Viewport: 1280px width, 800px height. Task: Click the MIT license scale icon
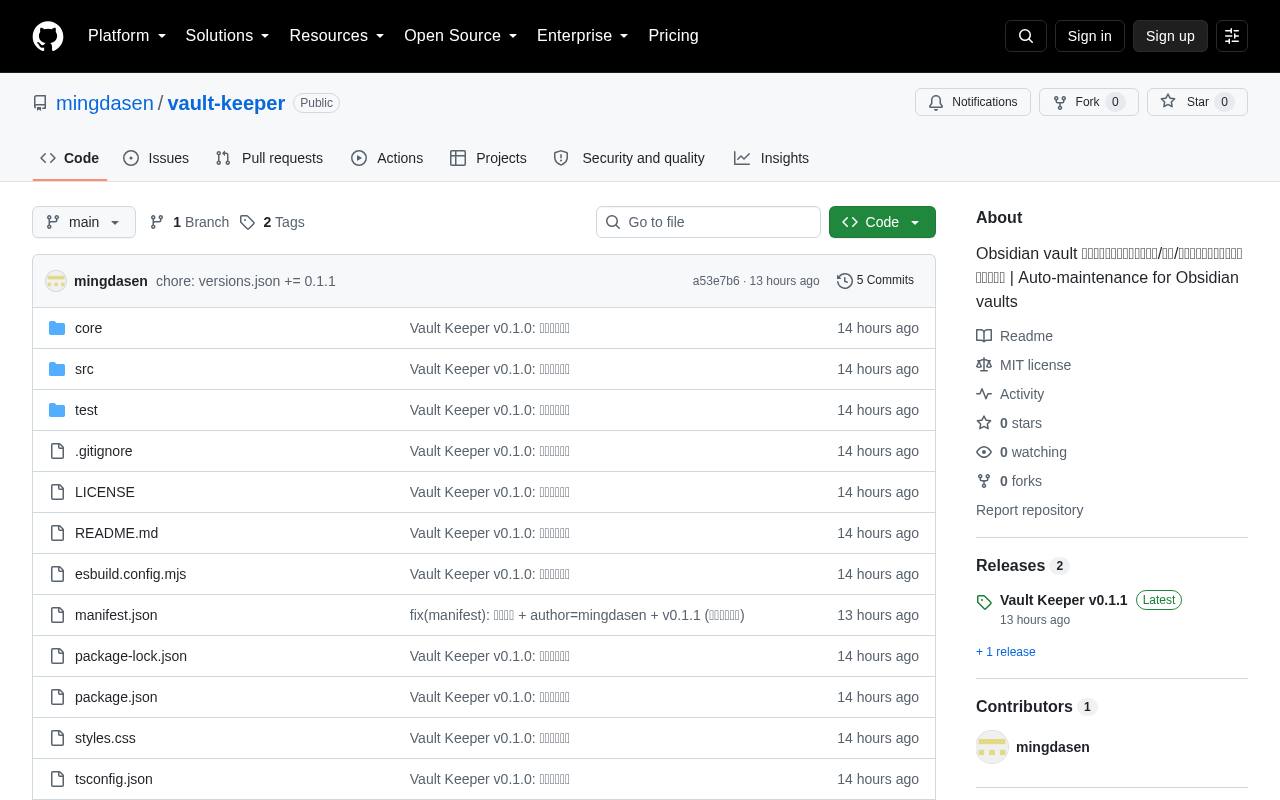984,365
